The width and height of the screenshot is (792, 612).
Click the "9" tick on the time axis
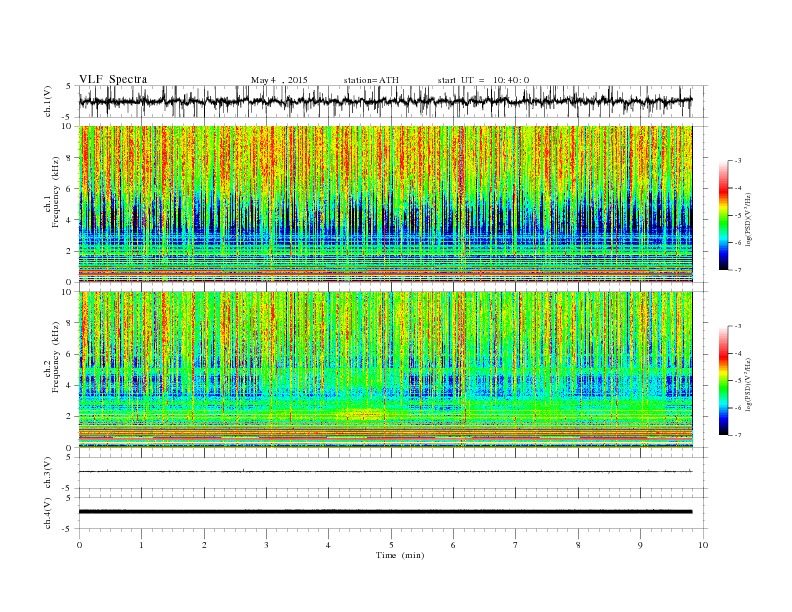(x=640, y=545)
